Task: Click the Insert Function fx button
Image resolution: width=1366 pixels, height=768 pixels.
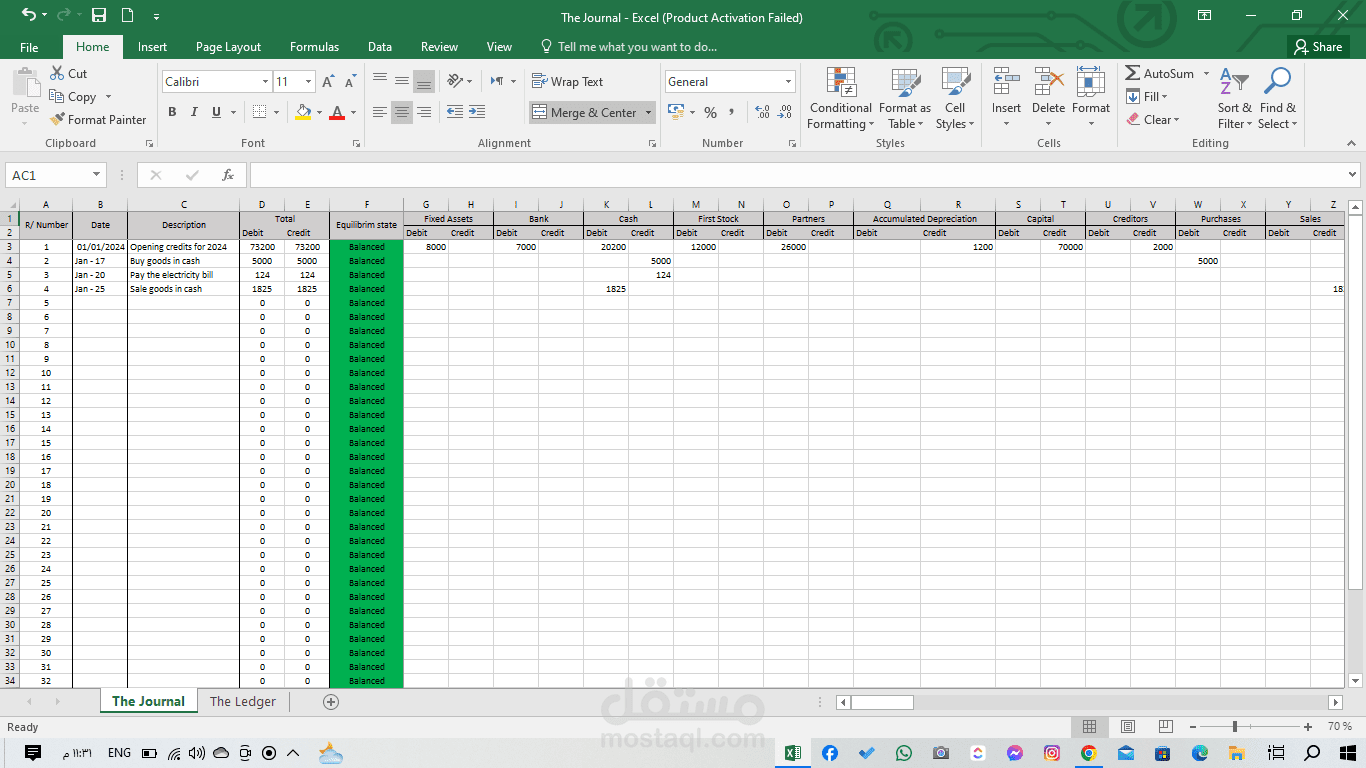Action: [228, 175]
